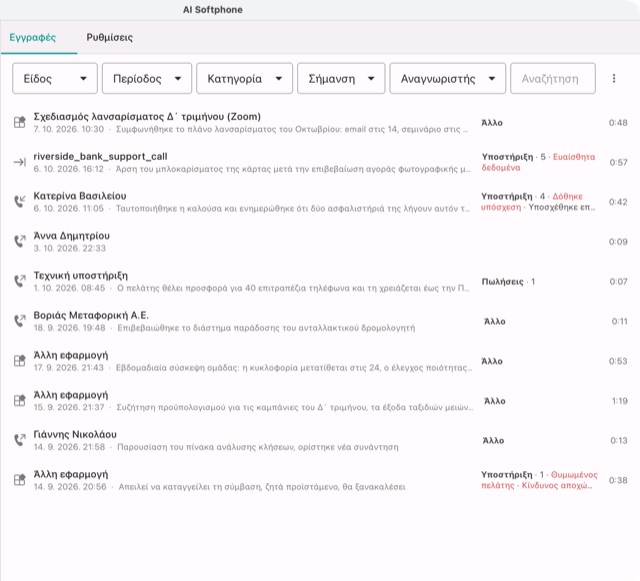Click the Ευαίσθητα δεδομένα red tag
This screenshot has width=640, height=581.
click(538, 162)
